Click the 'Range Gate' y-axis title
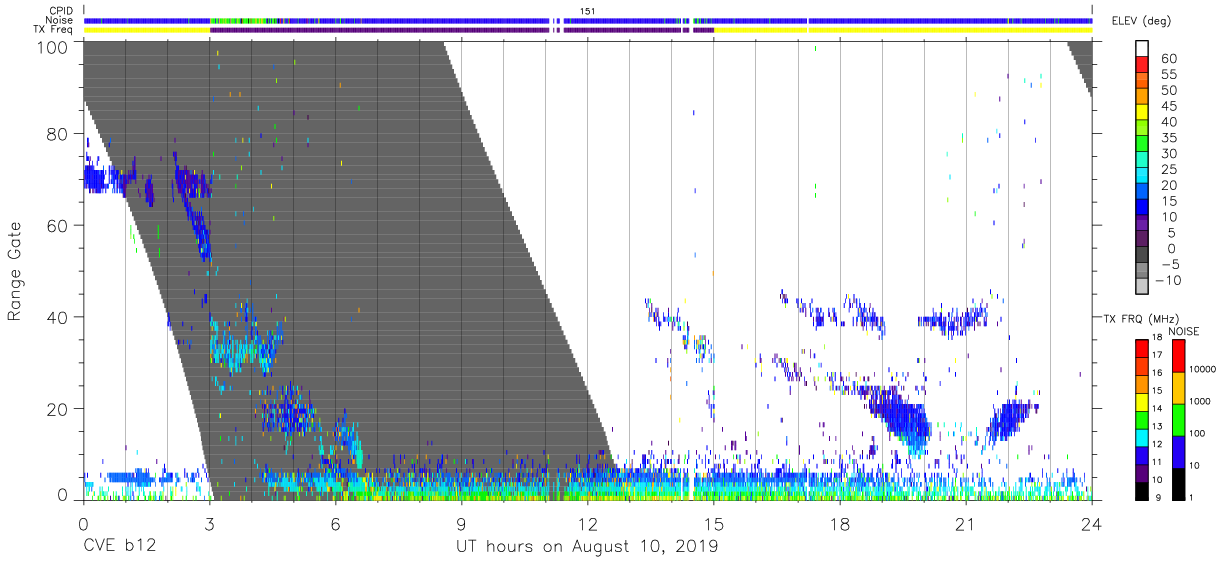This screenshot has width=1228, height=567. coord(15,272)
